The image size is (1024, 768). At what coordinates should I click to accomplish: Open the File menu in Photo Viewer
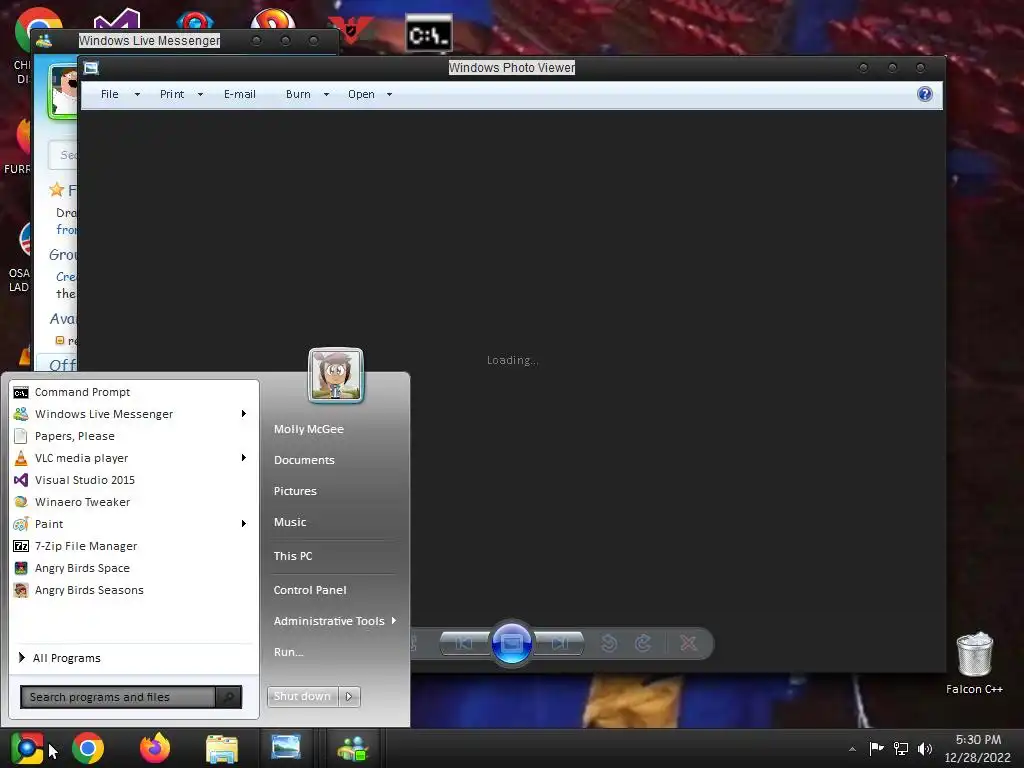tap(120, 94)
